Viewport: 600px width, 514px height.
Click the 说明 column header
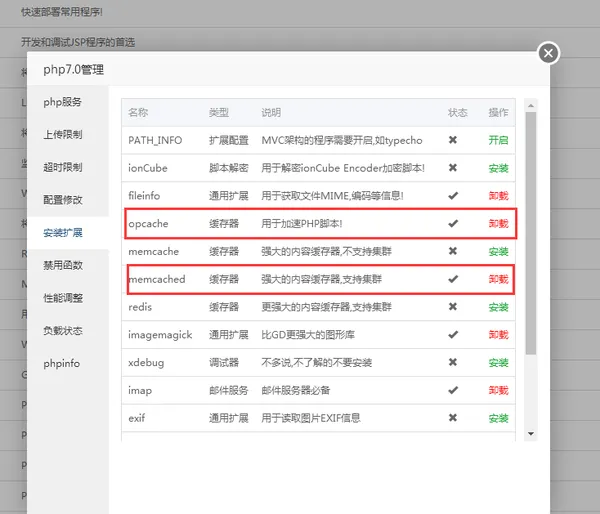click(x=271, y=113)
